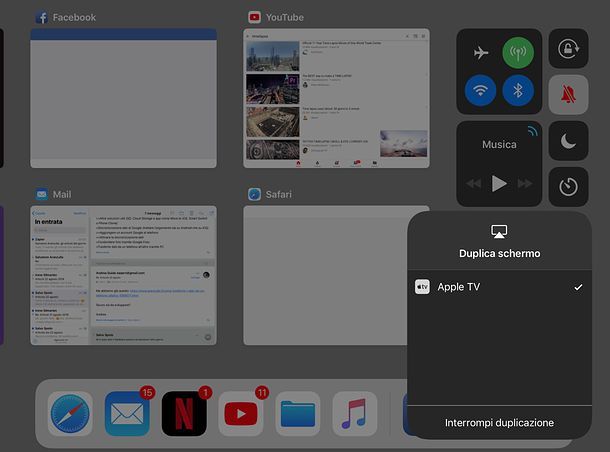Tap the first city skyline video in YouTube card
The image size is (610, 452).
(273, 56)
